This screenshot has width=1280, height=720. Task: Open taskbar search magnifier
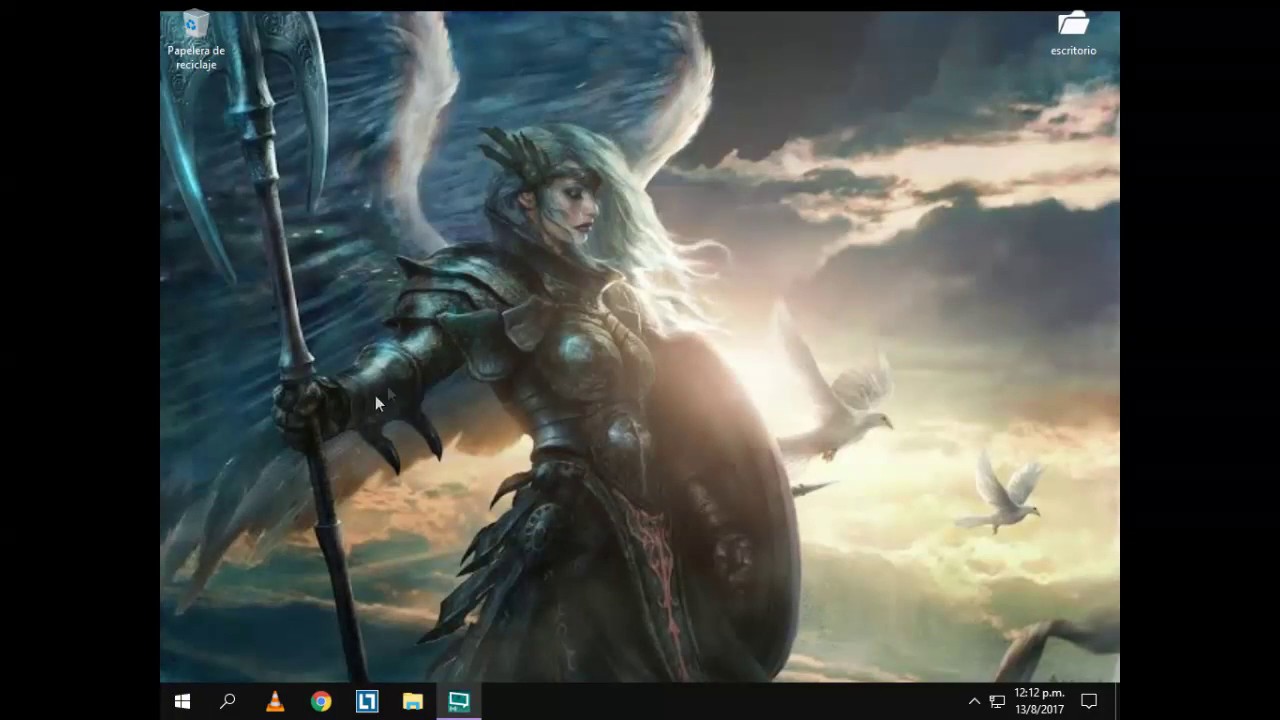coord(228,702)
